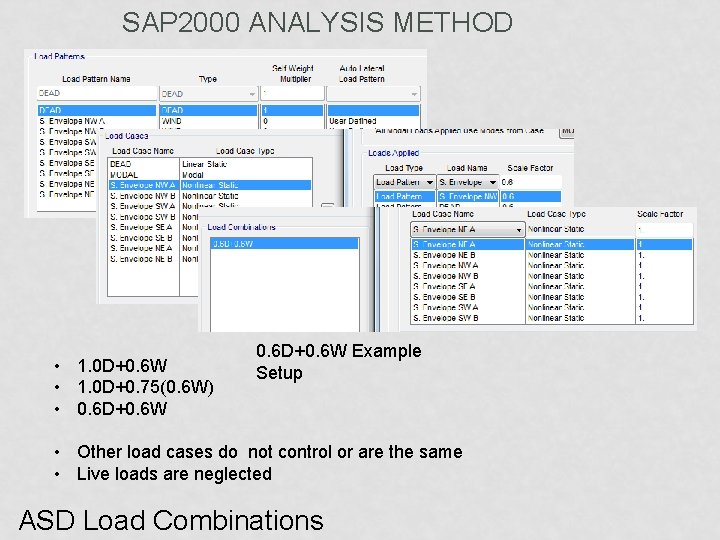Click scale factor in S. Envelope NW A row
The image size is (720, 540).
[x=640, y=265]
